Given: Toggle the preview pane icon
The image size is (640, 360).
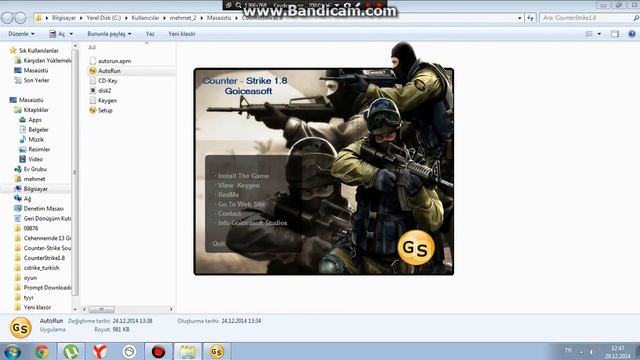Looking at the screenshot, I should coord(615,34).
